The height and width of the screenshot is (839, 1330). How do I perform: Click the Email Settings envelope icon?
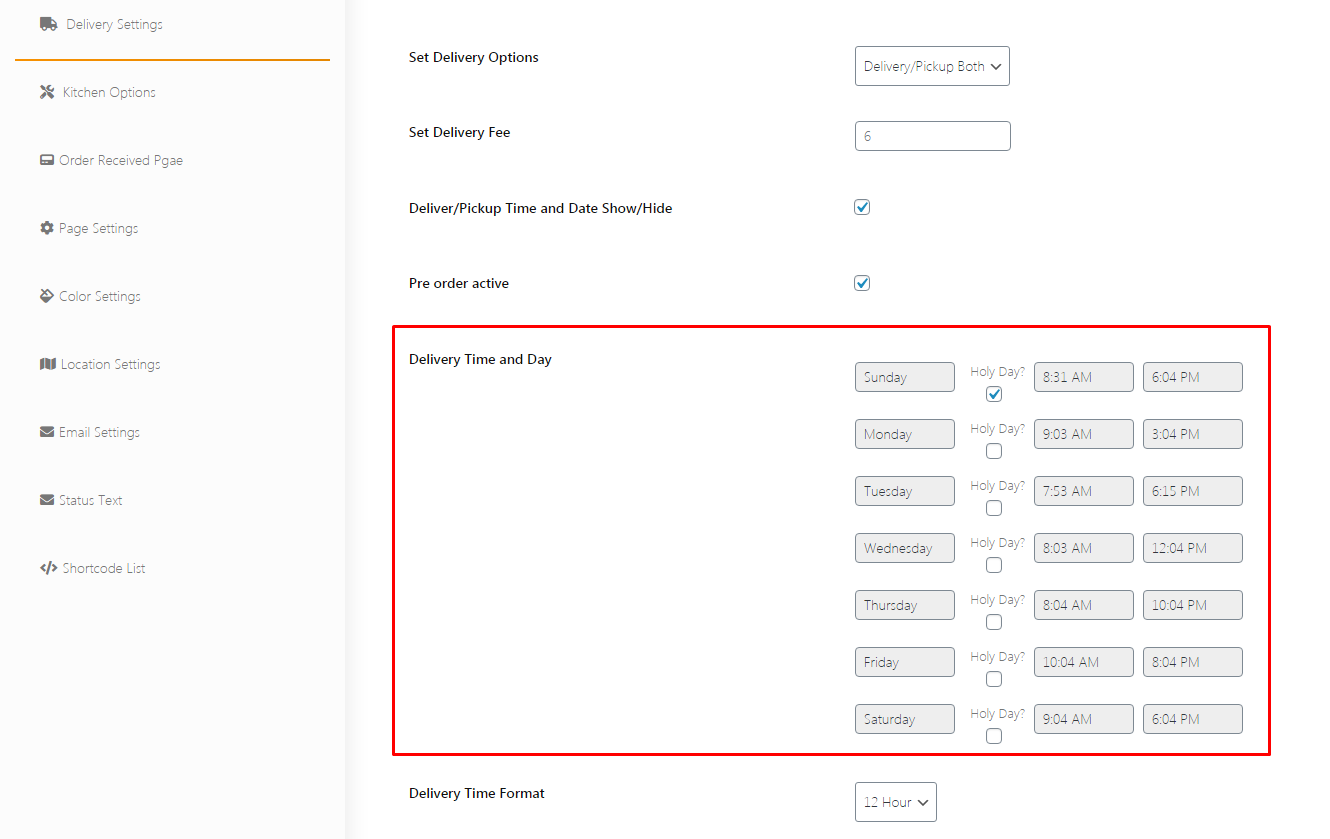click(47, 432)
